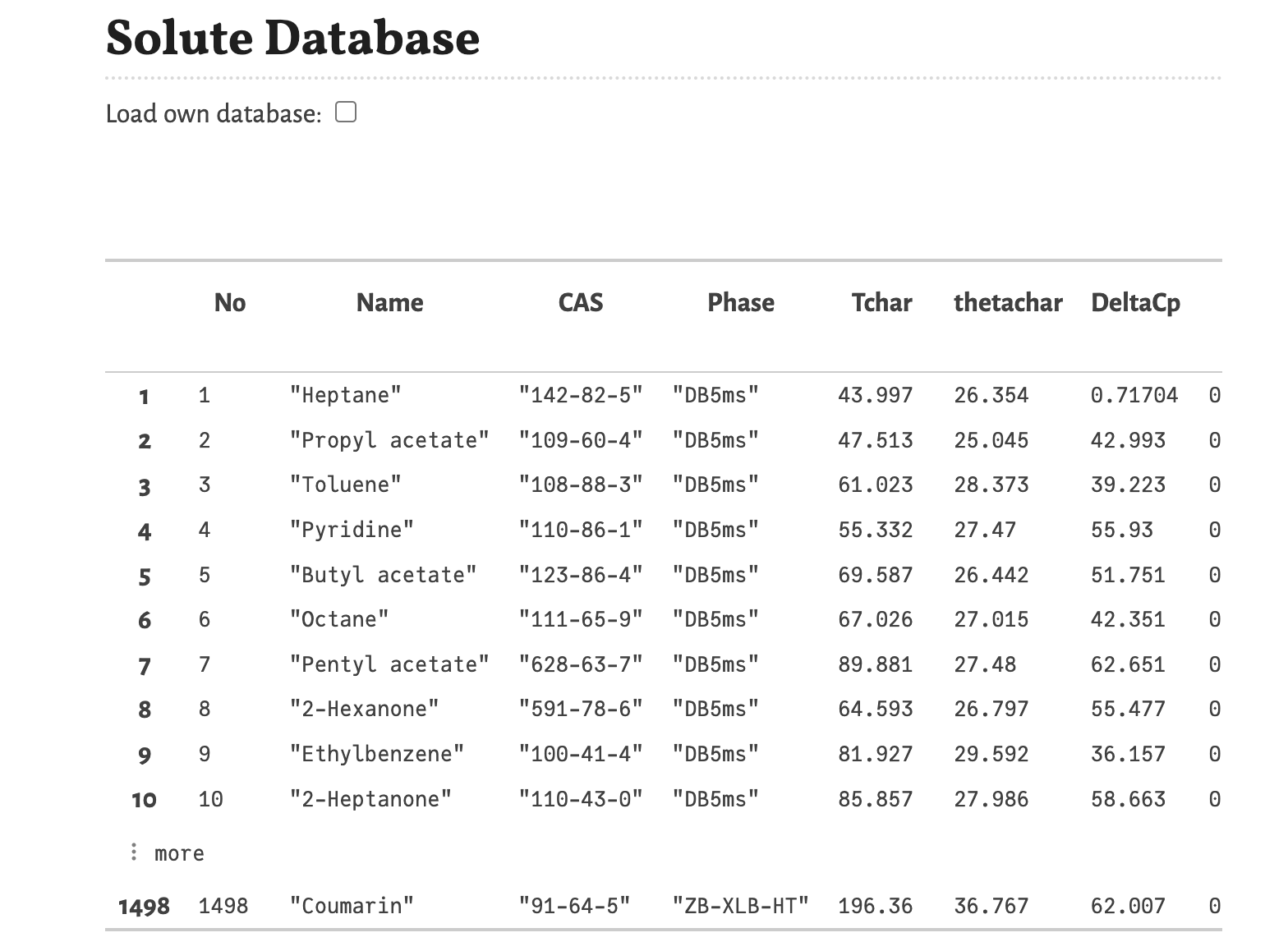
Task: Click the No column header
Action: coord(229,303)
